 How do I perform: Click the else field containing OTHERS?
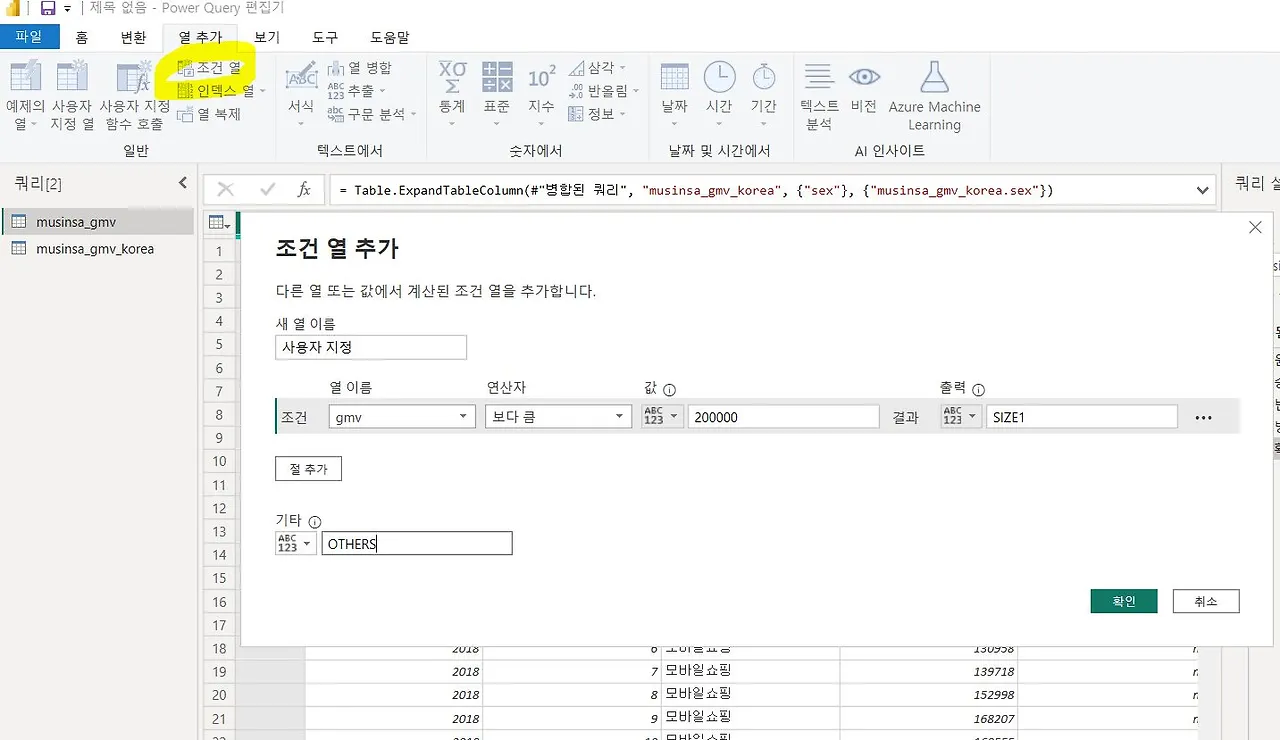pyautogui.click(x=417, y=543)
